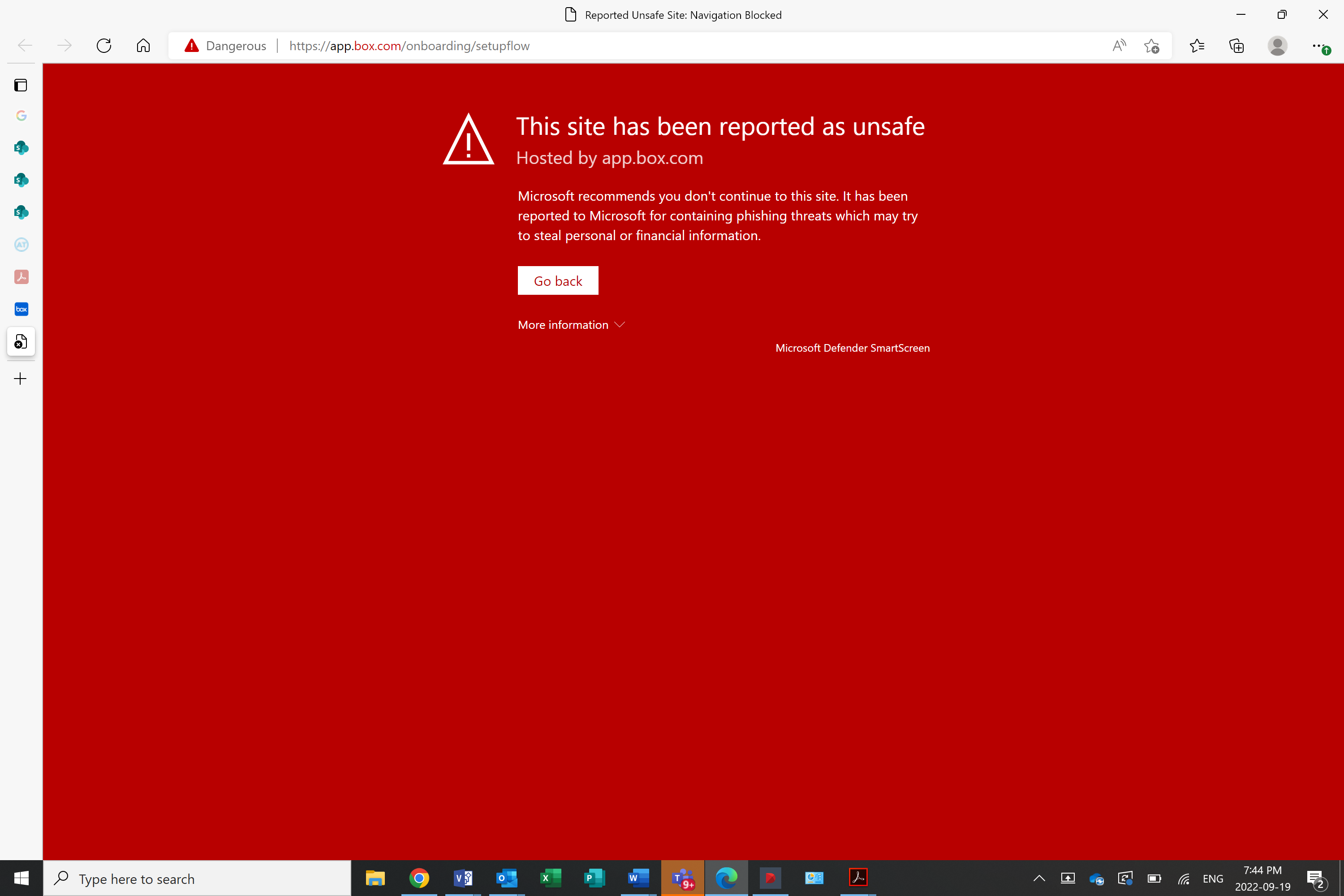Open the Windows Start menu
This screenshot has width=1344, height=896.
coord(21,878)
